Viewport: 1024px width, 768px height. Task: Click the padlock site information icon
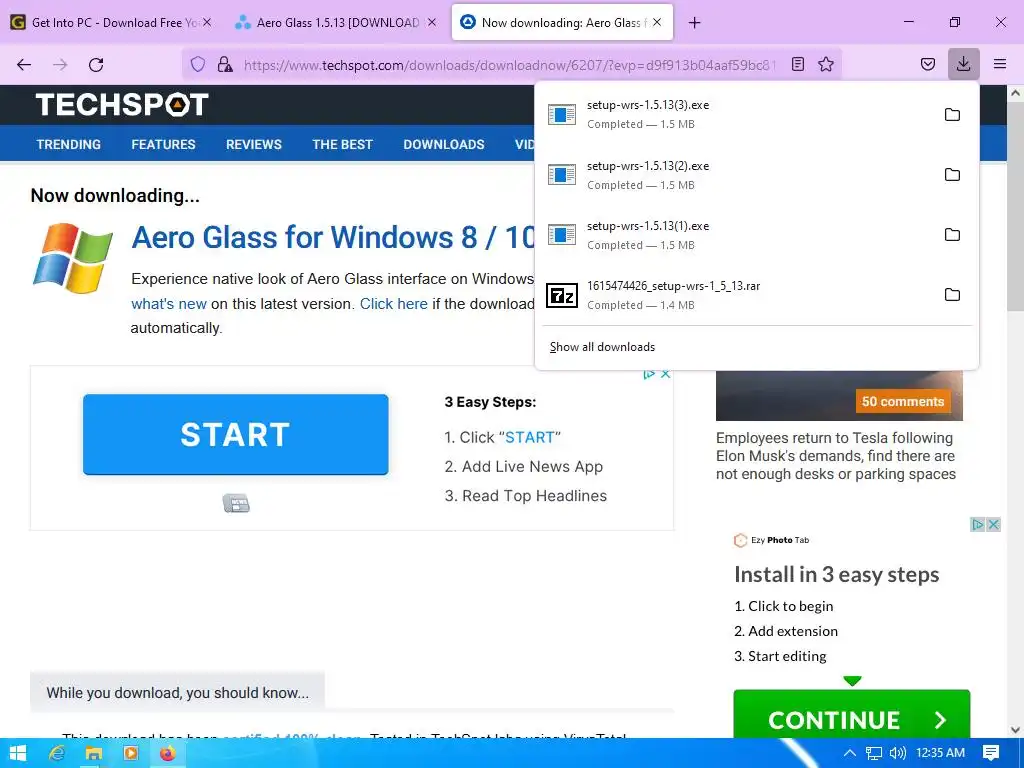click(225, 64)
